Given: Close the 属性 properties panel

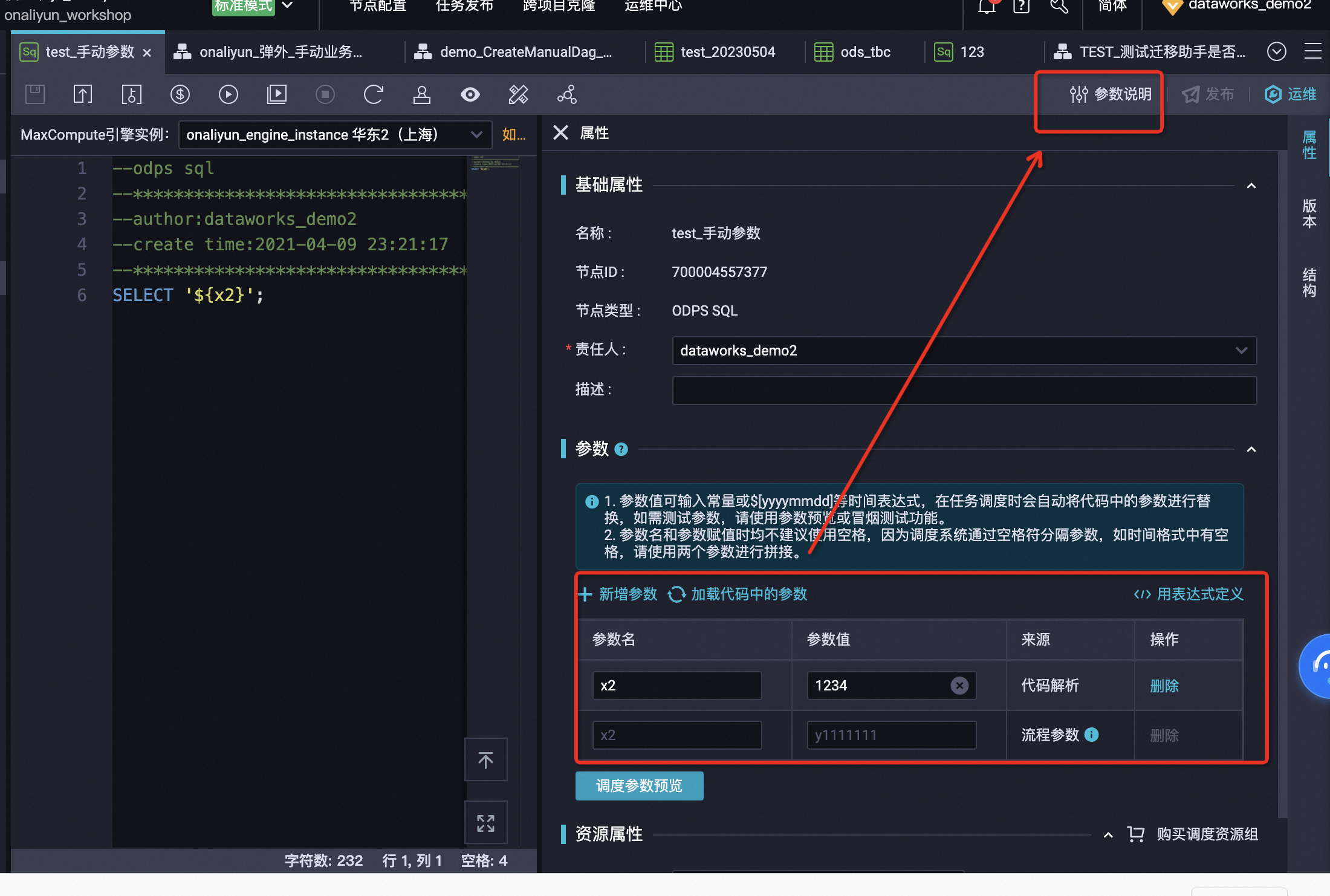Looking at the screenshot, I should [560, 132].
